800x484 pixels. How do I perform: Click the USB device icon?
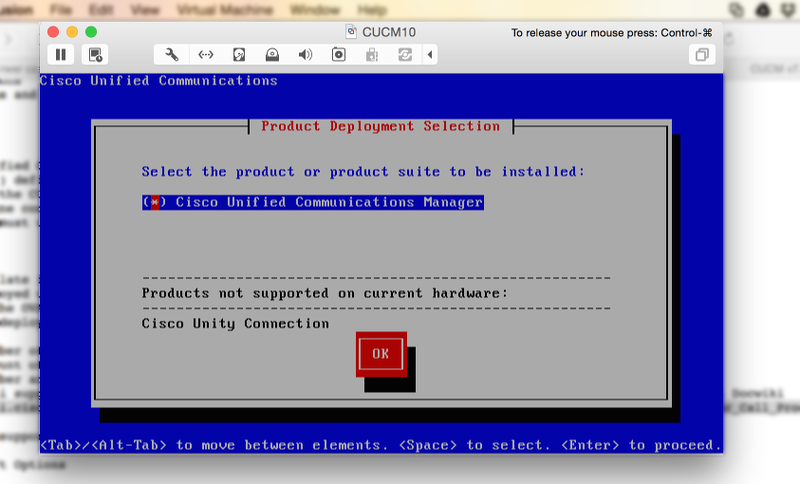(x=372, y=55)
